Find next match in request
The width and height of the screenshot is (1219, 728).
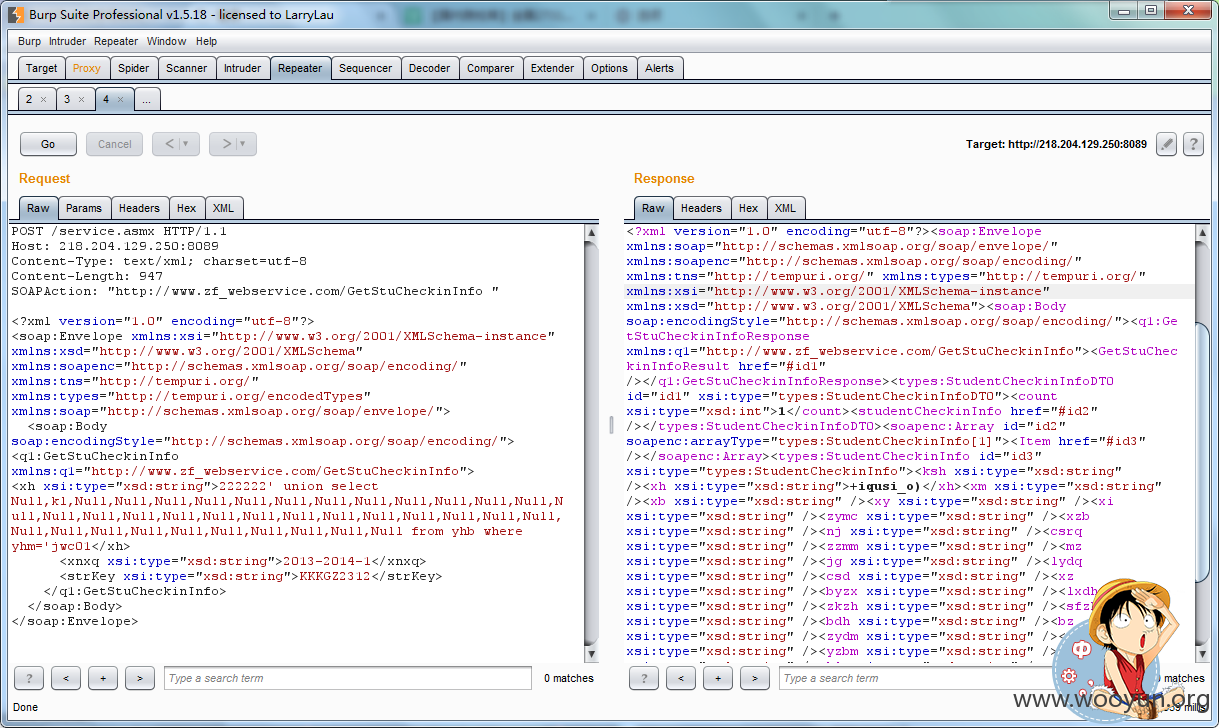pyautogui.click(x=140, y=678)
